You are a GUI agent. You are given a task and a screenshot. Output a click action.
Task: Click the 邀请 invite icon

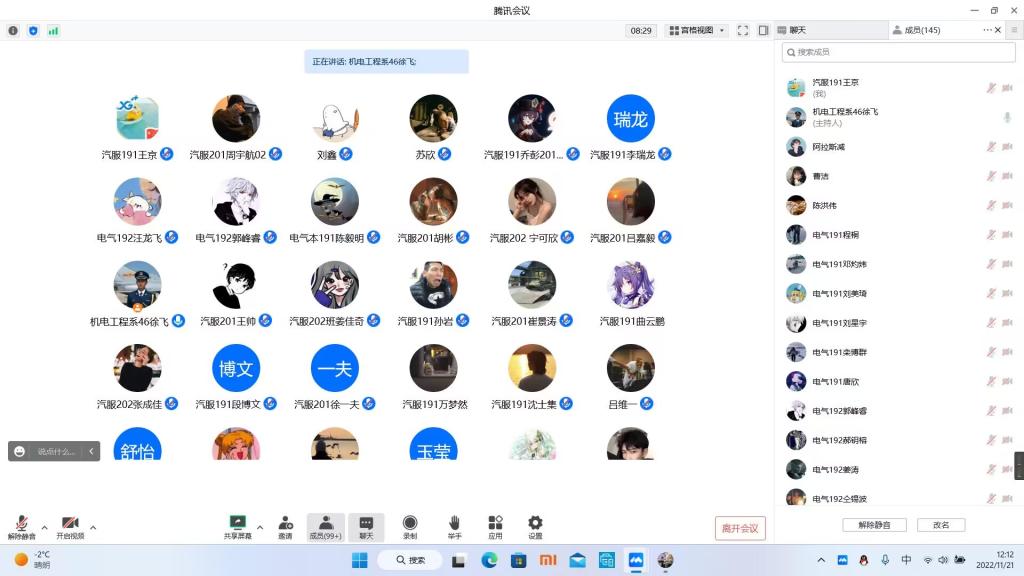pyautogui.click(x=286, y=526)
